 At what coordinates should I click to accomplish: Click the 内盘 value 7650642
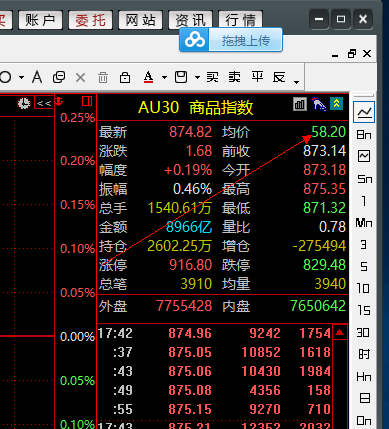pyautogui.click(x=318, y=306)
